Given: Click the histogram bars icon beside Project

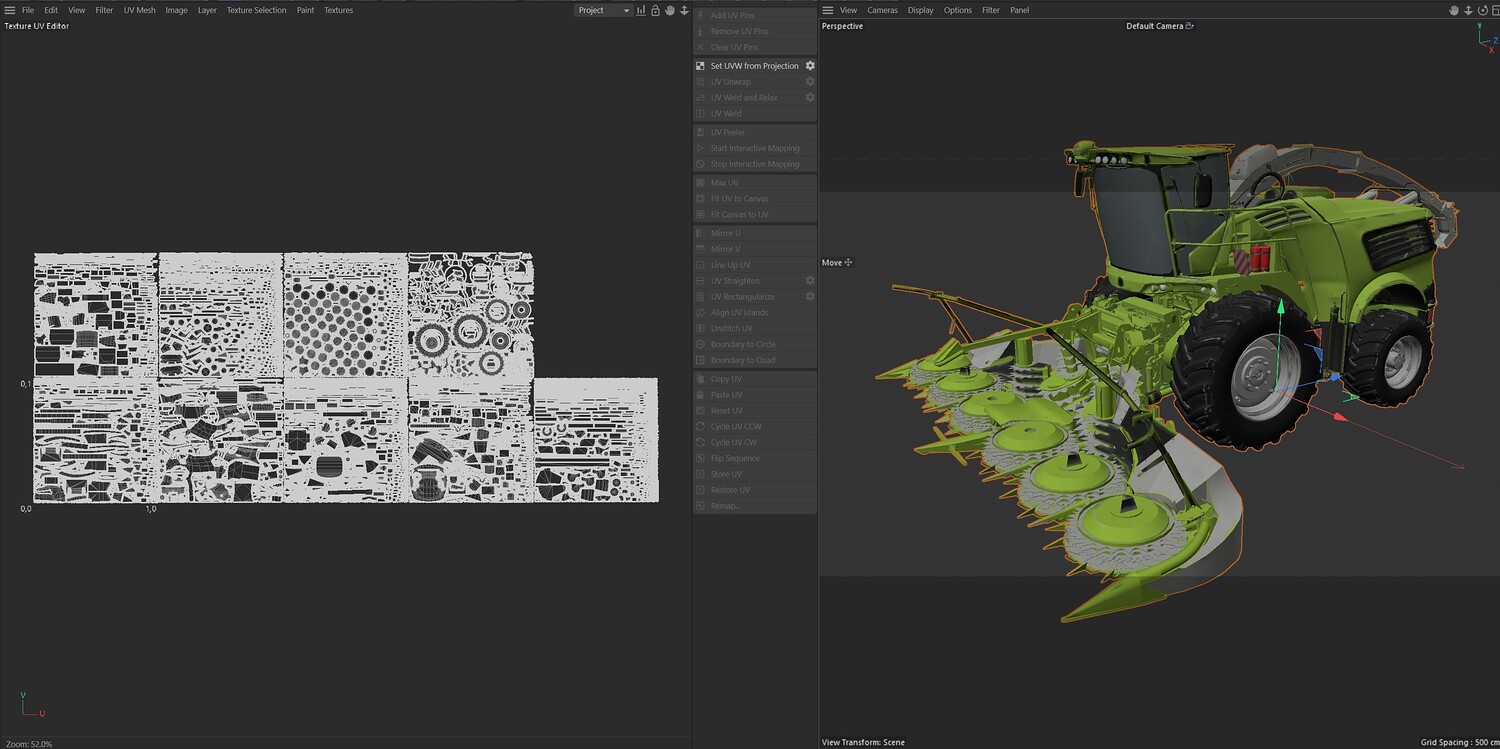Looking at the screenshot, I should [x=641, y=10].
